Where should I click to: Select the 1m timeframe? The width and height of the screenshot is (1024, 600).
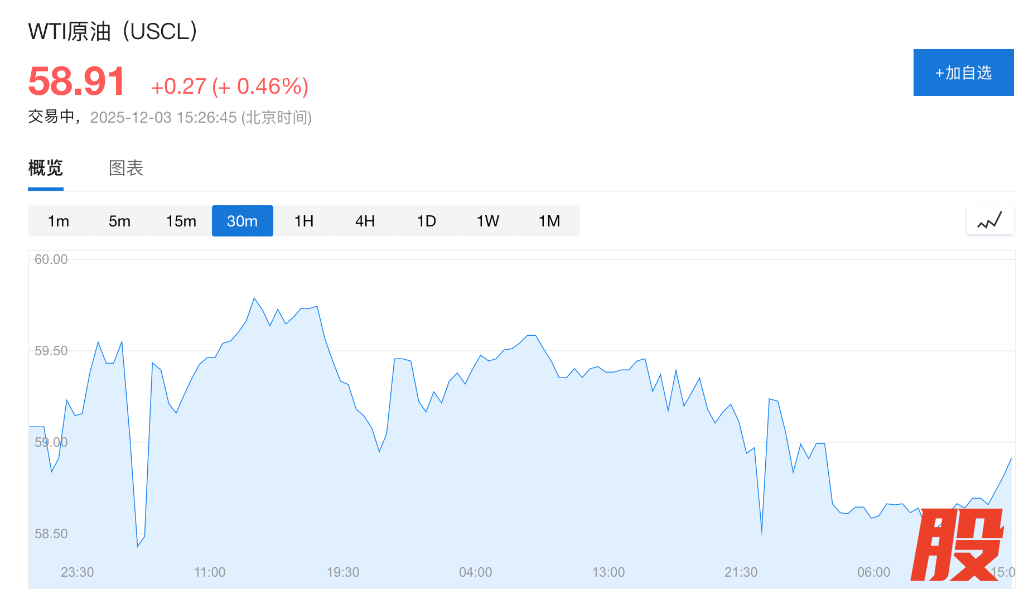[58, 221]
